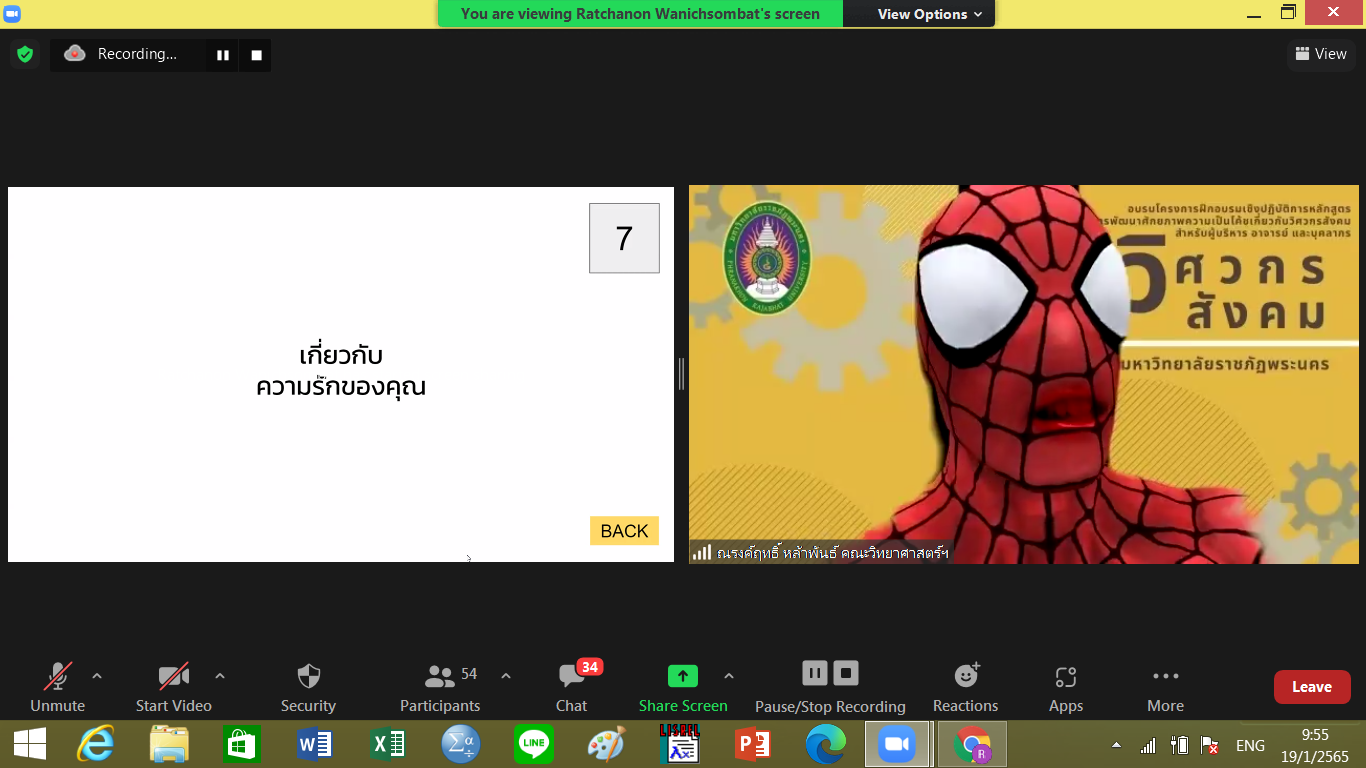Open the Zoom Apps panel

tap(1066, 688)
